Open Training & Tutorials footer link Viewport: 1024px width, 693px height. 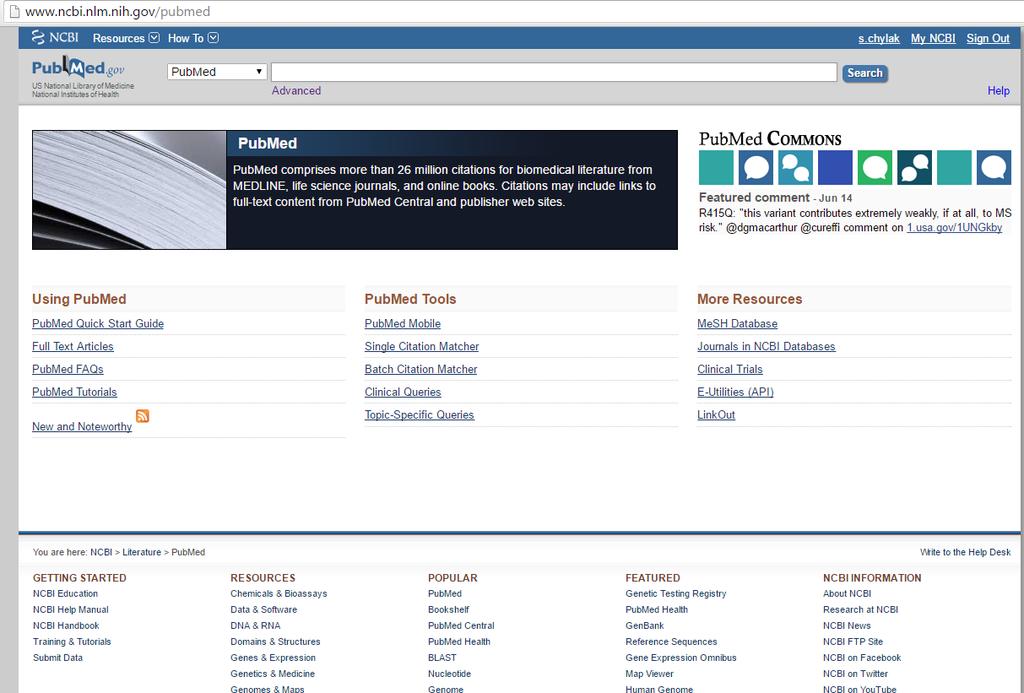72,641
